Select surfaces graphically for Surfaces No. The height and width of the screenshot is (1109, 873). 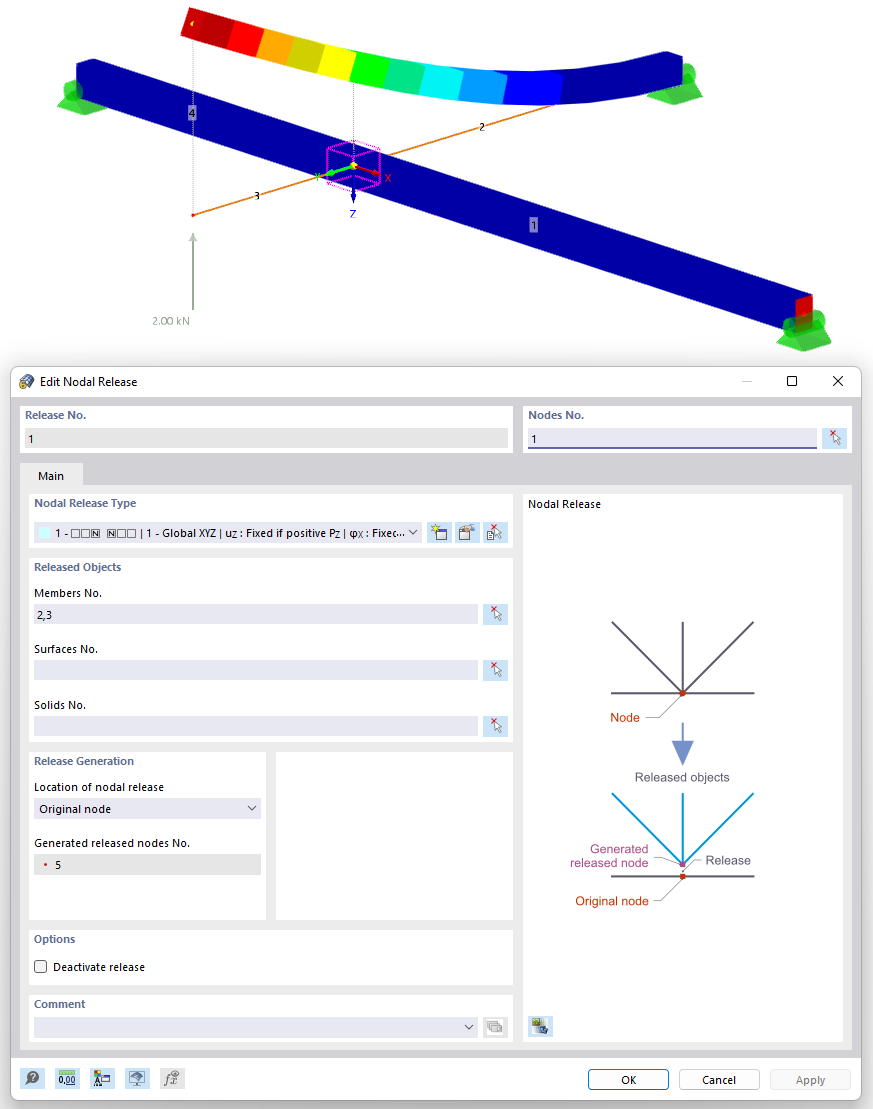(495, 670)
